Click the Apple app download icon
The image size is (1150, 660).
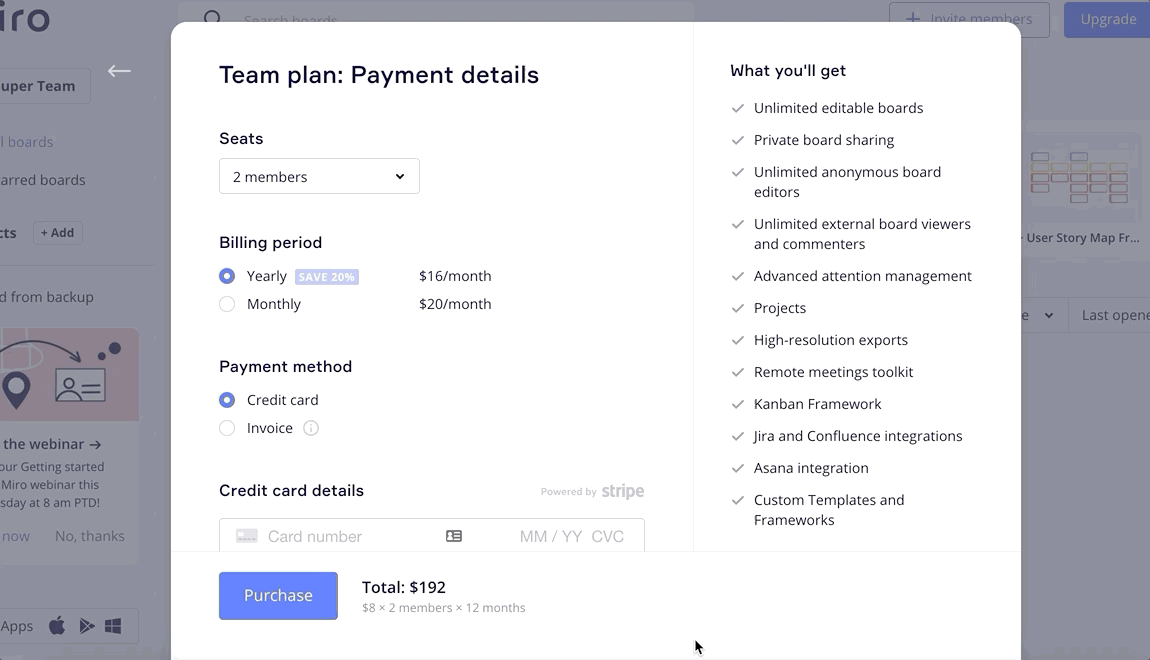57,626
